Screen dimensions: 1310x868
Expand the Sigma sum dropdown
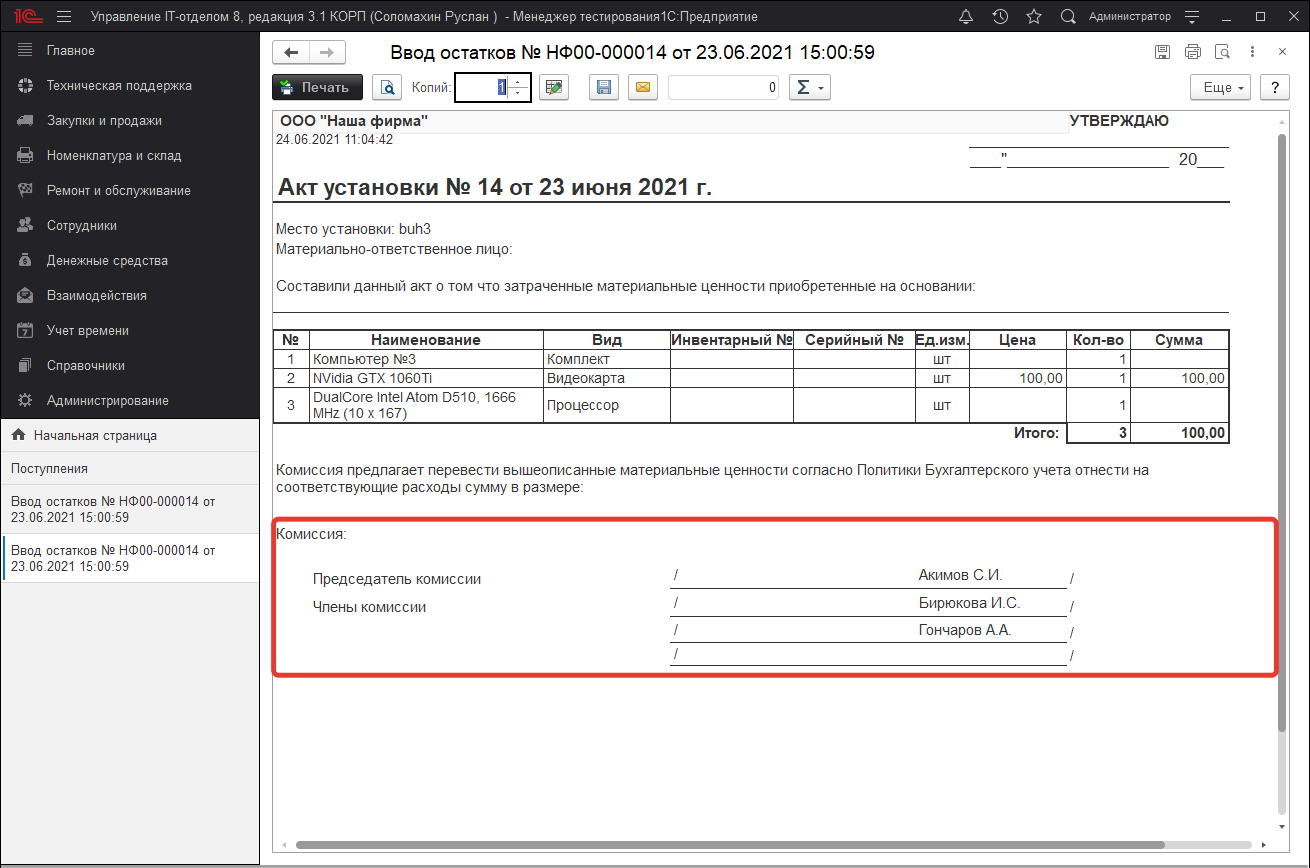[x=809, y=88]
